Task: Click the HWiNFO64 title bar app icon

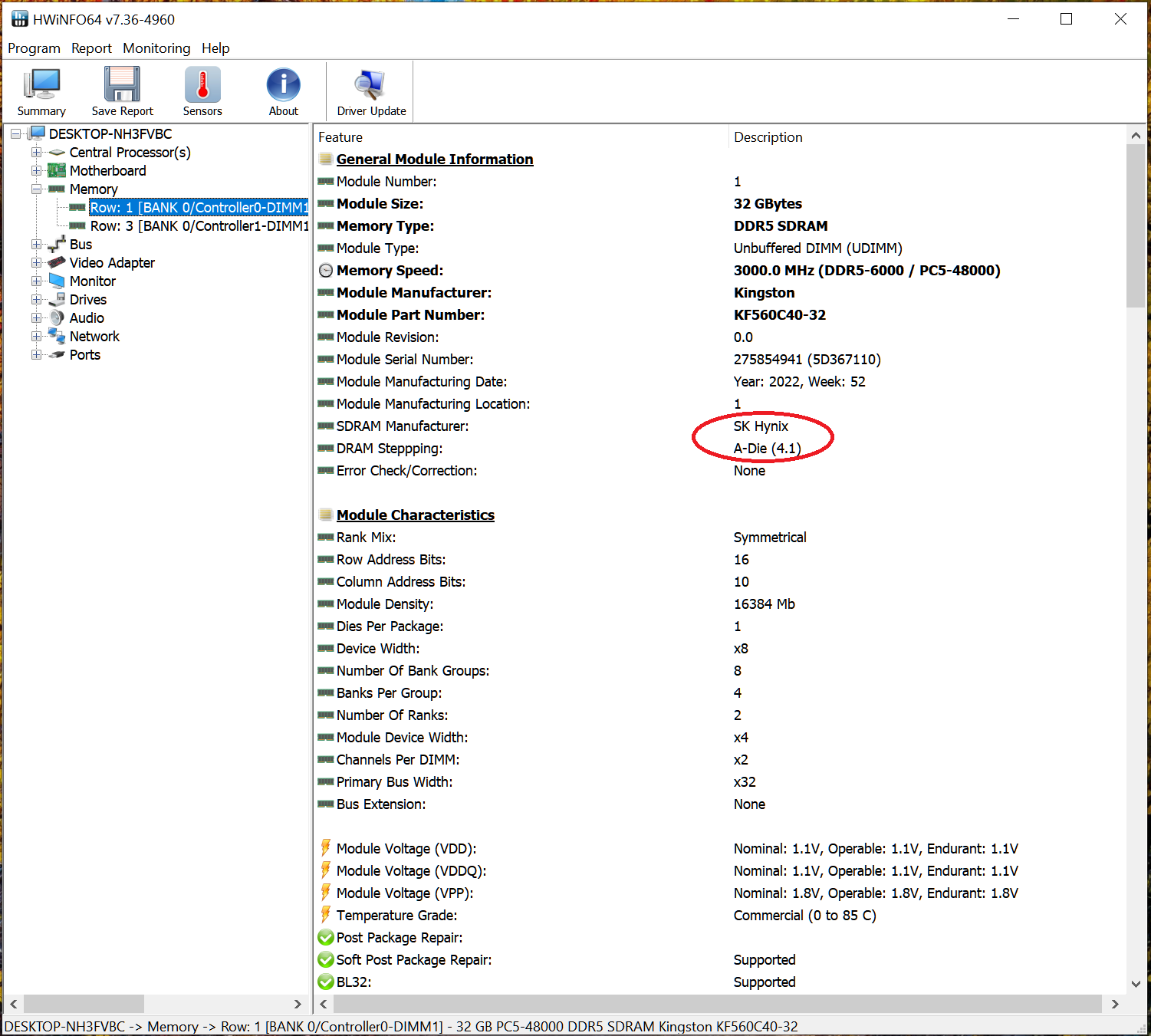Action: coord(19,19)
